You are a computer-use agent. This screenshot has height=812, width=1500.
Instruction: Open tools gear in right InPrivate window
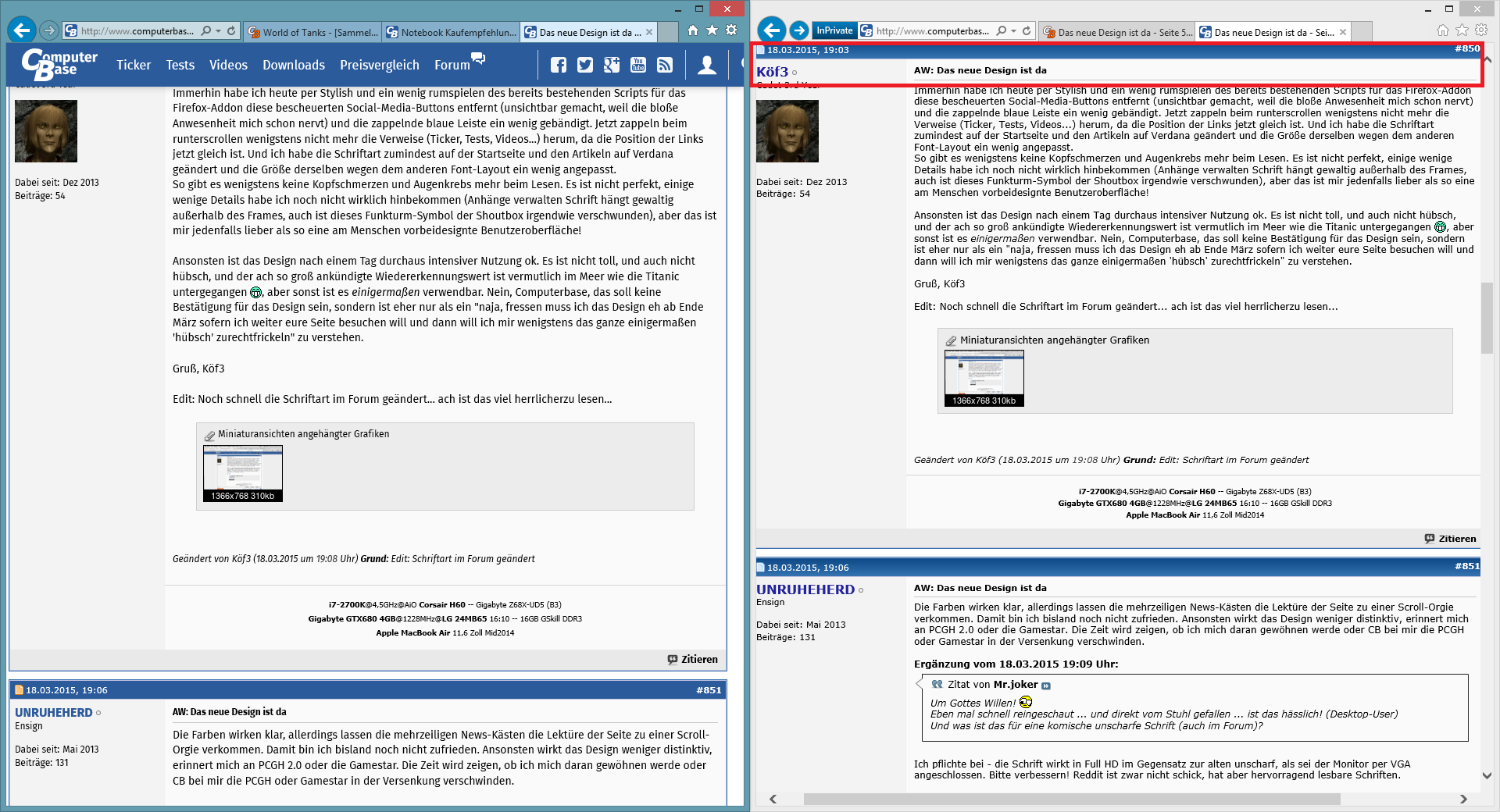coord(1481,30)
